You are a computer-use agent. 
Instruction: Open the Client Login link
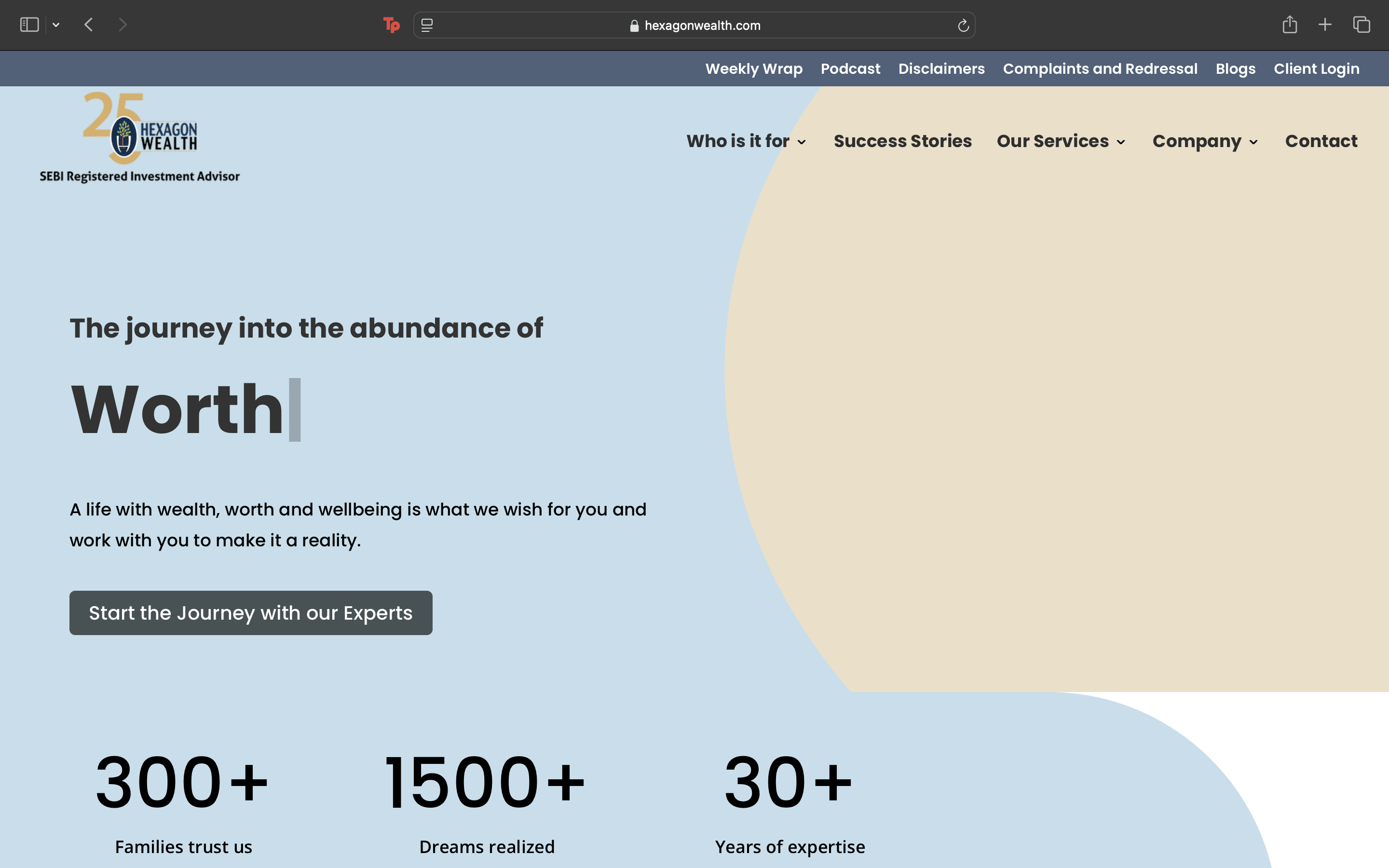(1316, 69)
